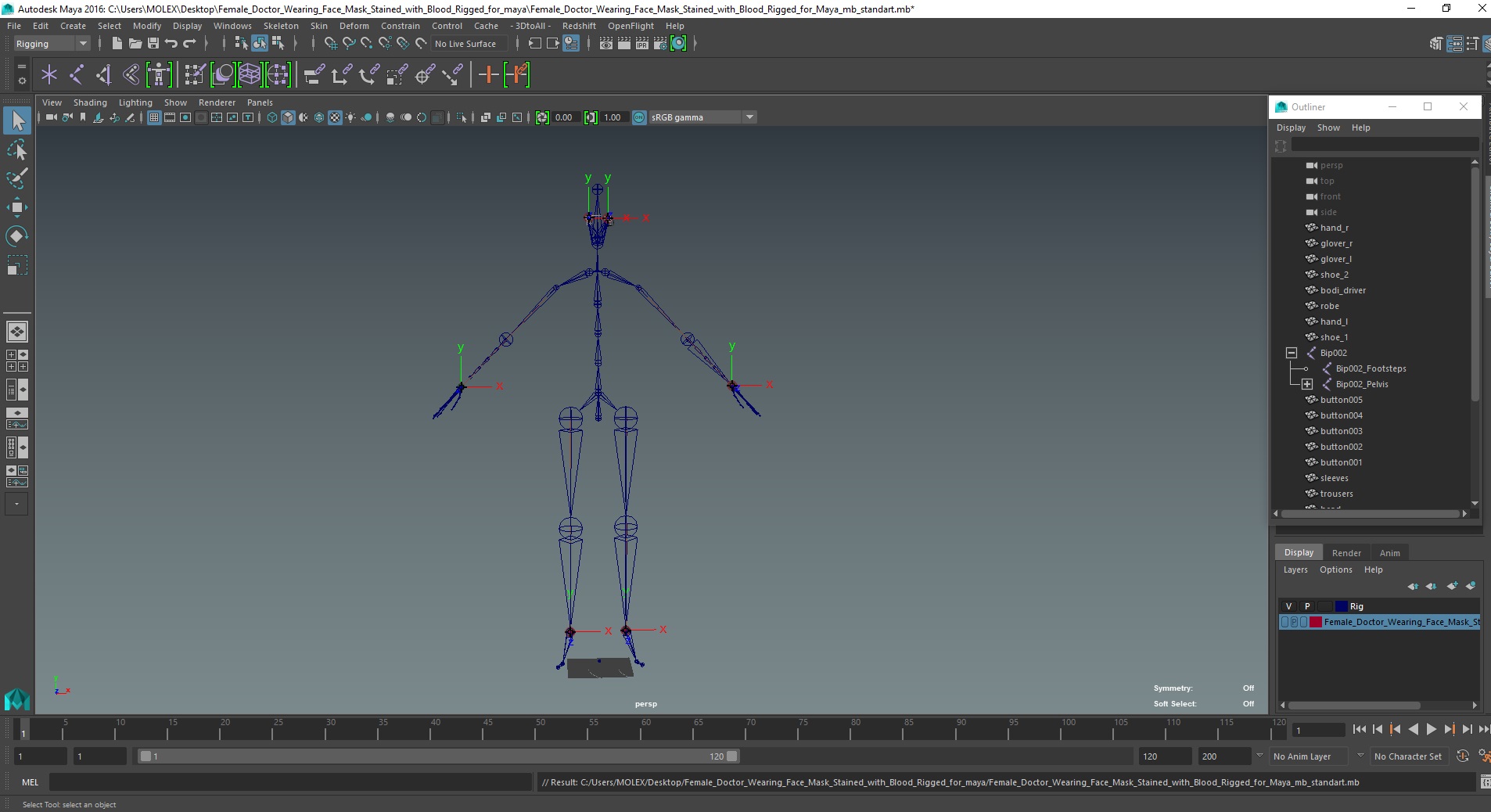Go to start of playback range
The height and width of the screenshot is (812, 1491).
(x=1359, y=729)
